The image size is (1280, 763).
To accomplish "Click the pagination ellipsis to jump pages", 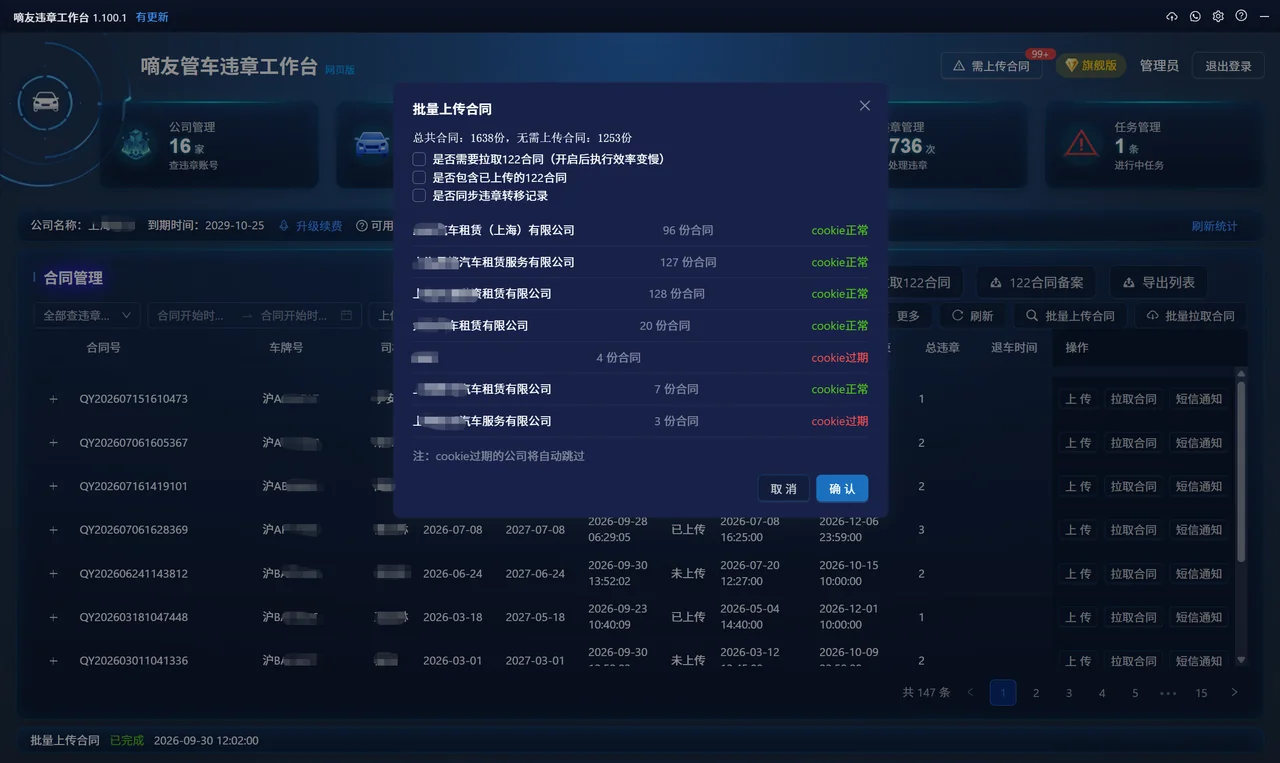I will pos(1168,693).
